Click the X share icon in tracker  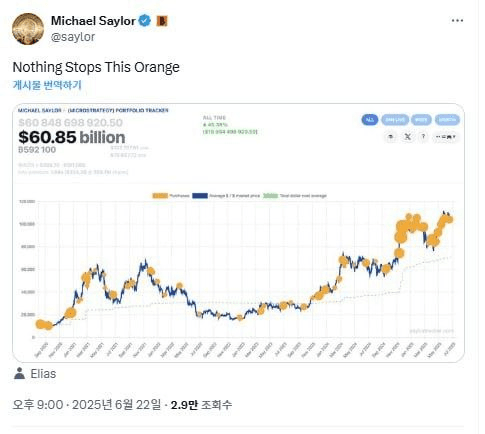[407, 136]
